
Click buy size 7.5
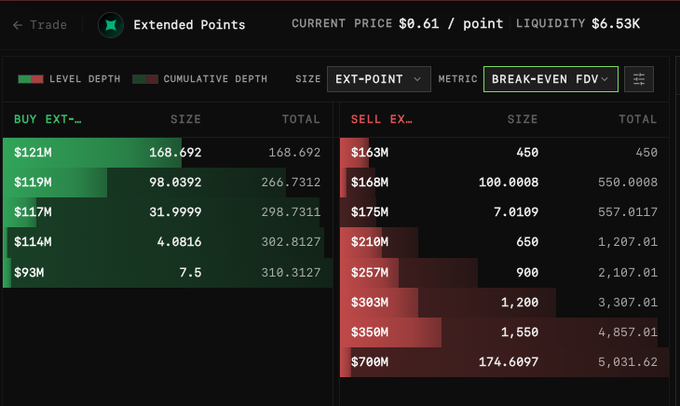click(x=190, y=272)
